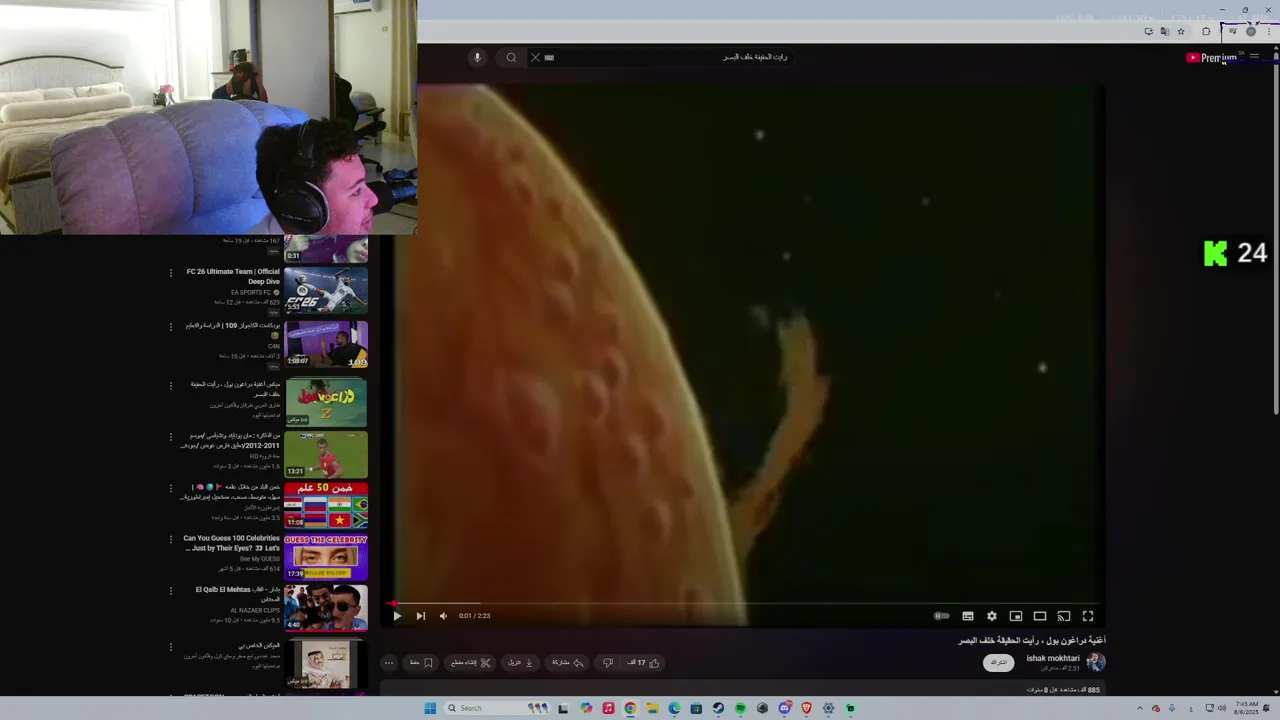Download the video
The height and width of the screenshot is (720, 1280).
pyautogui.click(x=521, y=662)
